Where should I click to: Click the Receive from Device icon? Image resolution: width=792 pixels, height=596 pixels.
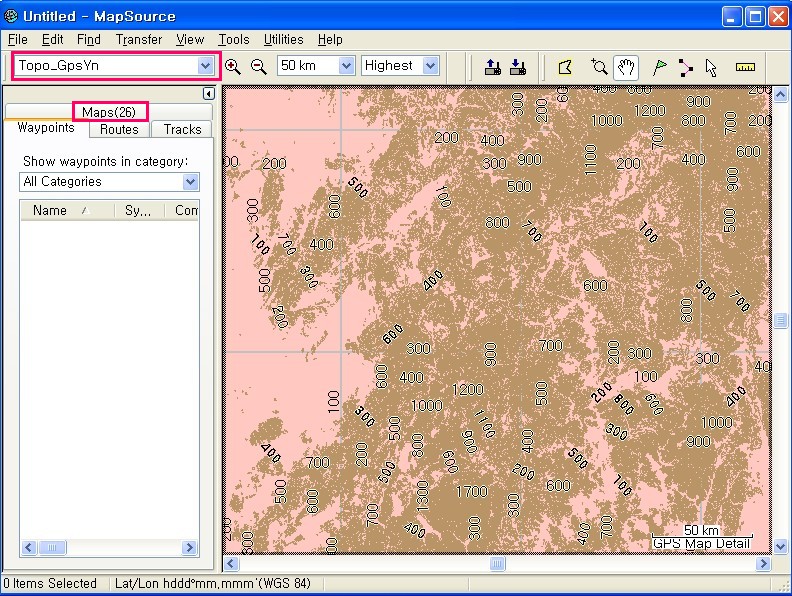pos(518,67)
